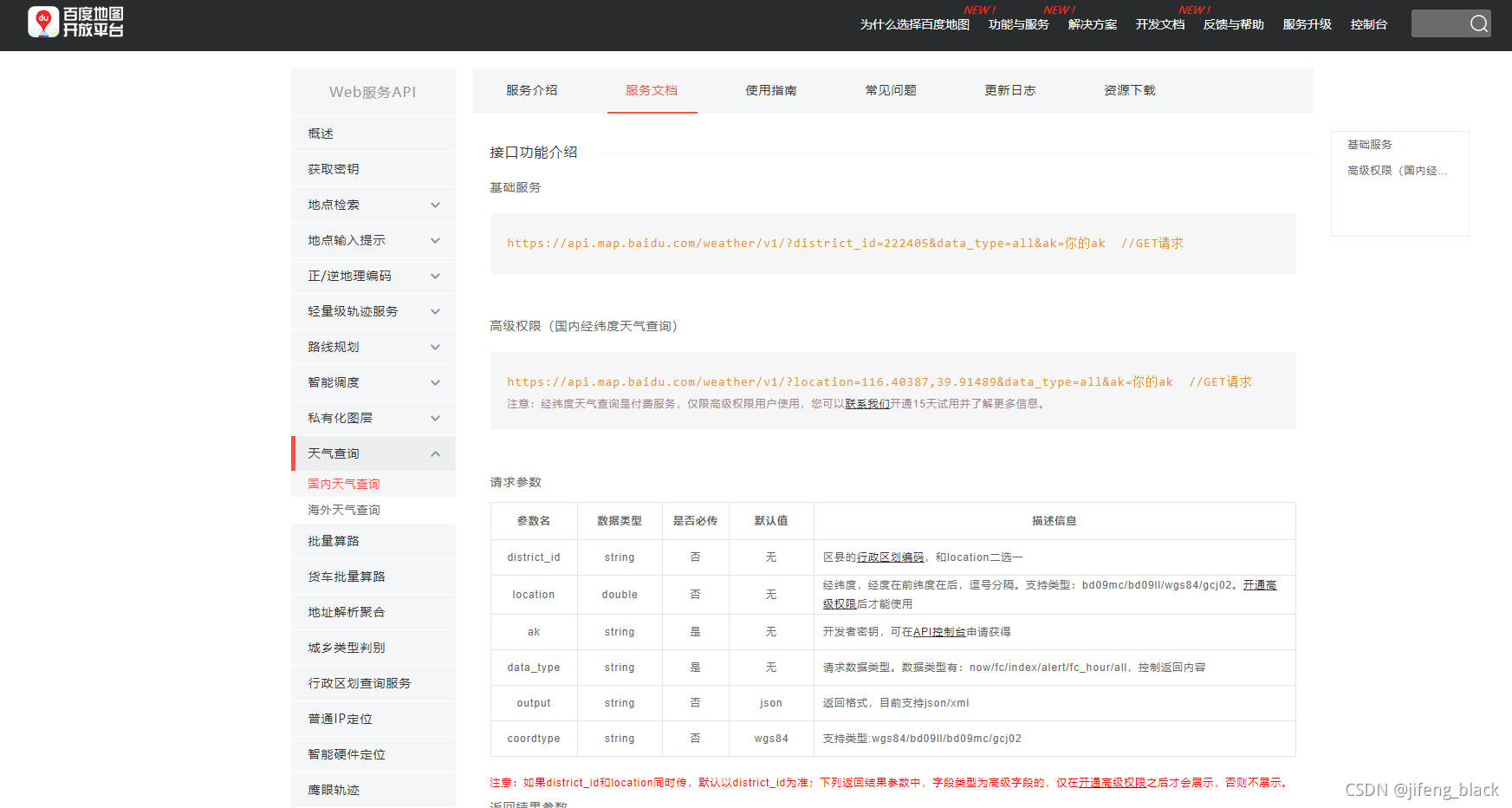Image resolution: width=1512 pixels, height=808 pixels.
Task: Expand 路线规划 chevron
Action: point(435,348)
